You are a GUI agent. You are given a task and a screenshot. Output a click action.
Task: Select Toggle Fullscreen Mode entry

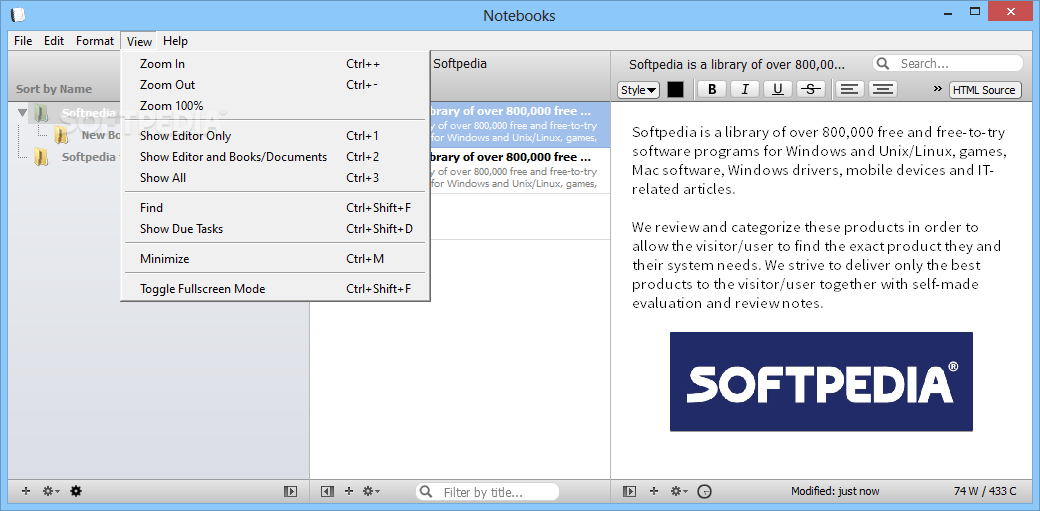click(x=276, y=289)
